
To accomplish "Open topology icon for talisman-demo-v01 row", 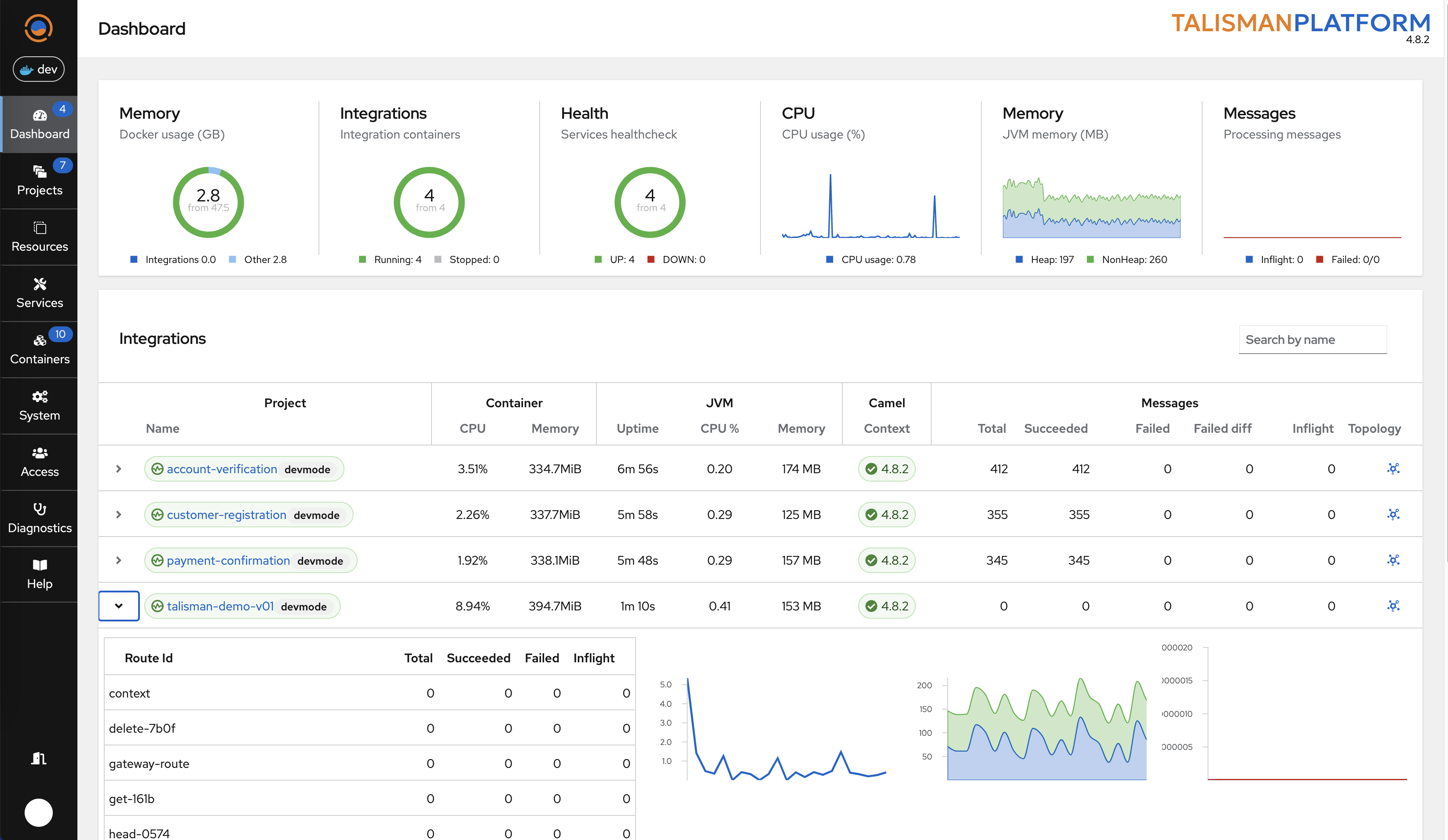I will tap(1393, 606).
